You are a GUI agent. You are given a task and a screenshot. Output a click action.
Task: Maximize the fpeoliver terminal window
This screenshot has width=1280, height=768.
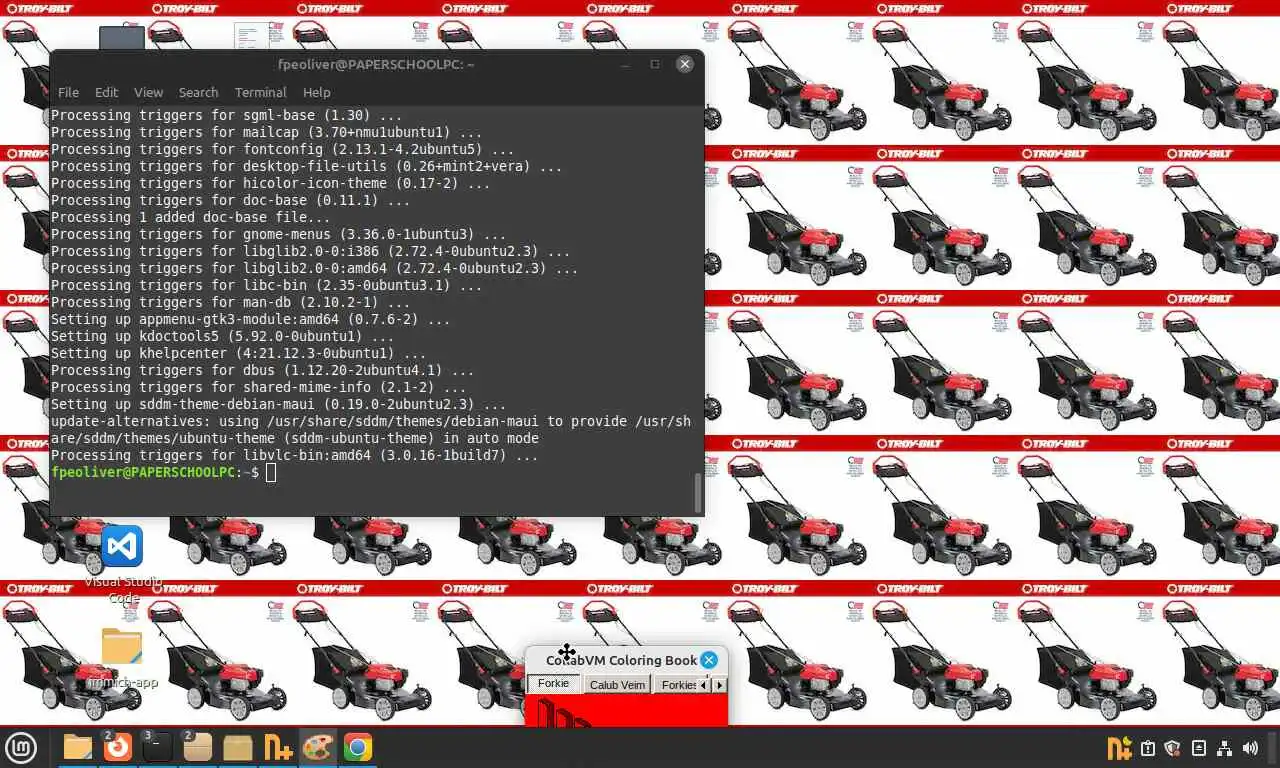(655, 64)
